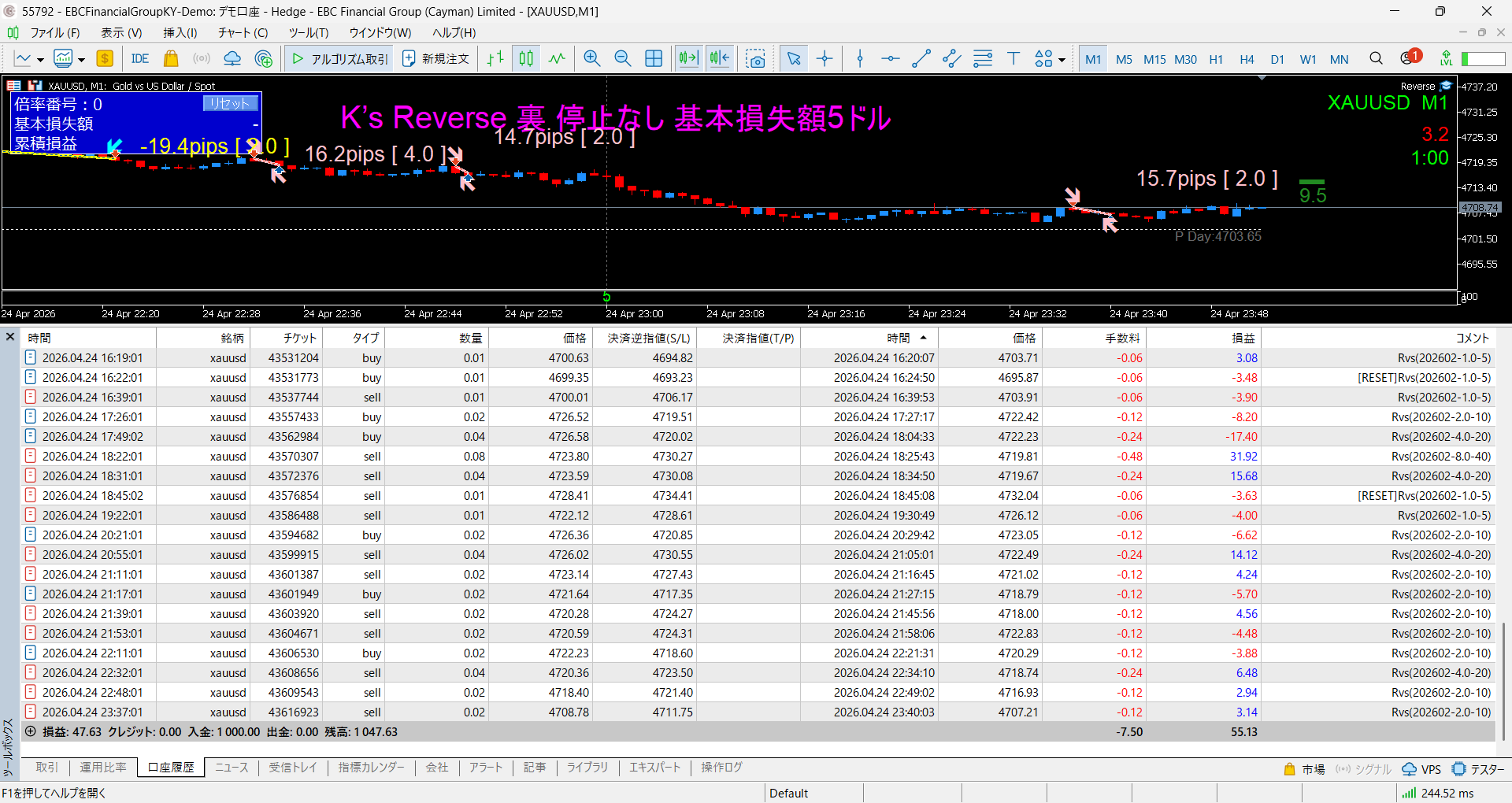The height and width of the screenshot is (803, 1512).
Task: Open the チャート (C) menu
Action: click(243, 32)
